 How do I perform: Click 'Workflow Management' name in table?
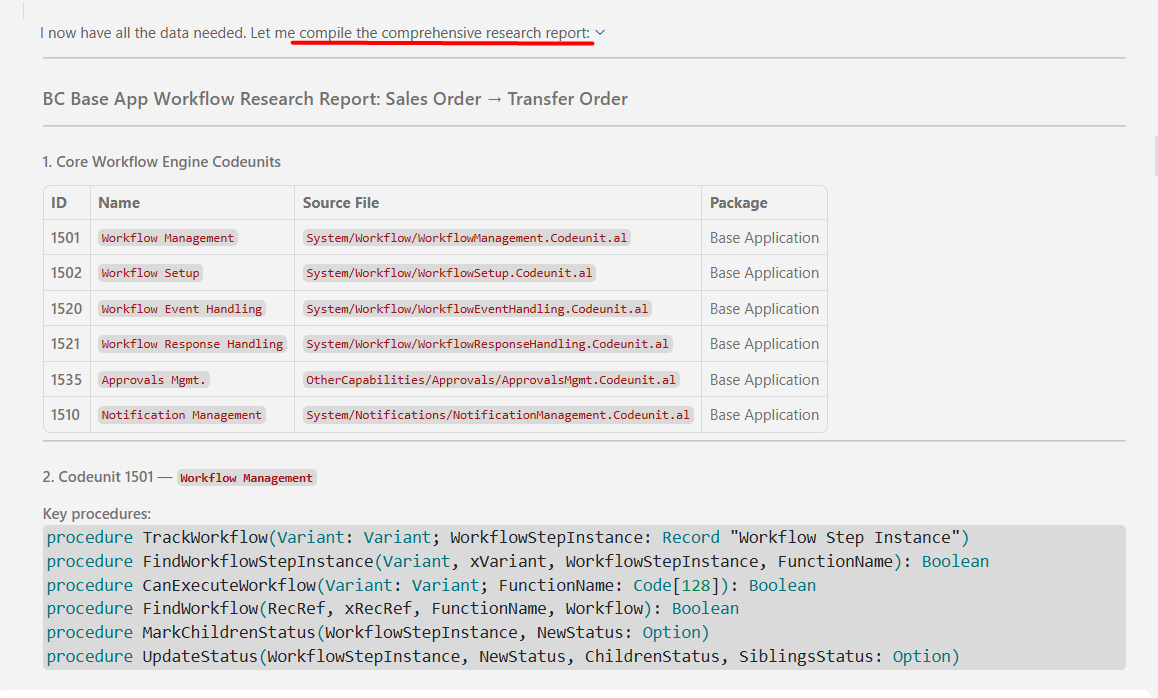click(x=168, y=238)
